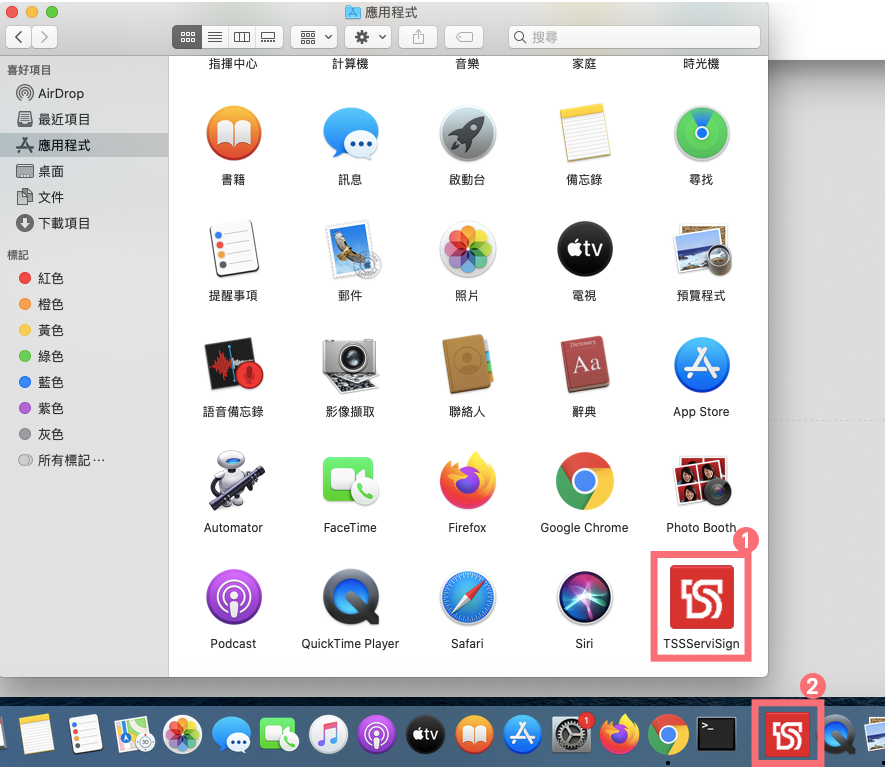Click the Share toolbar button
The height and width of the screenshot is (767, 885).
418,37
